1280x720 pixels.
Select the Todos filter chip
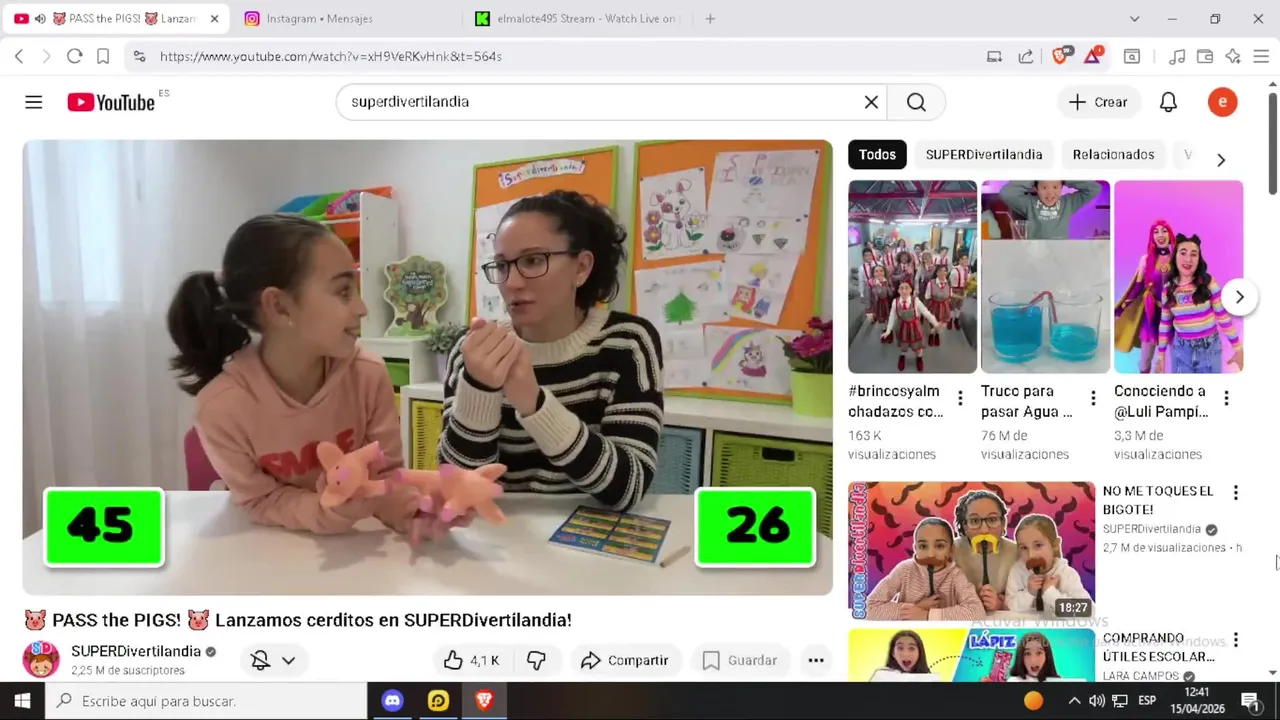(x=877, y=154)
